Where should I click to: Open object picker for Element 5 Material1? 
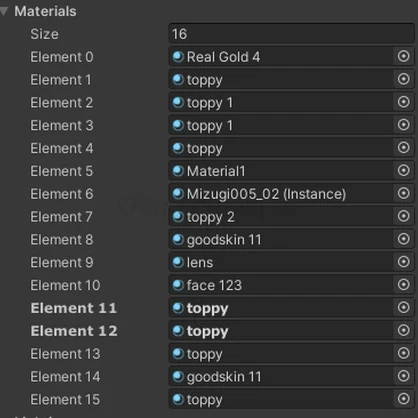click(x=403, y=171)
